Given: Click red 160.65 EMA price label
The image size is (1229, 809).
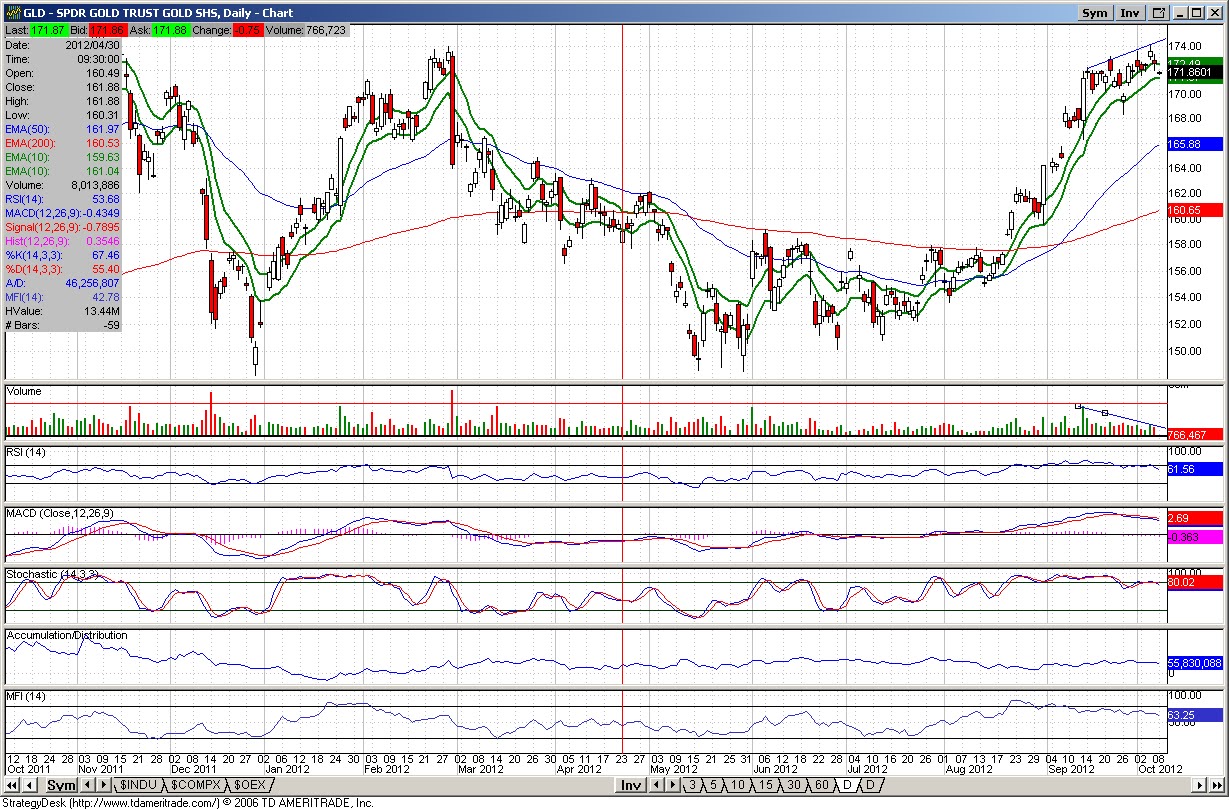Looking at the screenshot, I should [1194, 210].
